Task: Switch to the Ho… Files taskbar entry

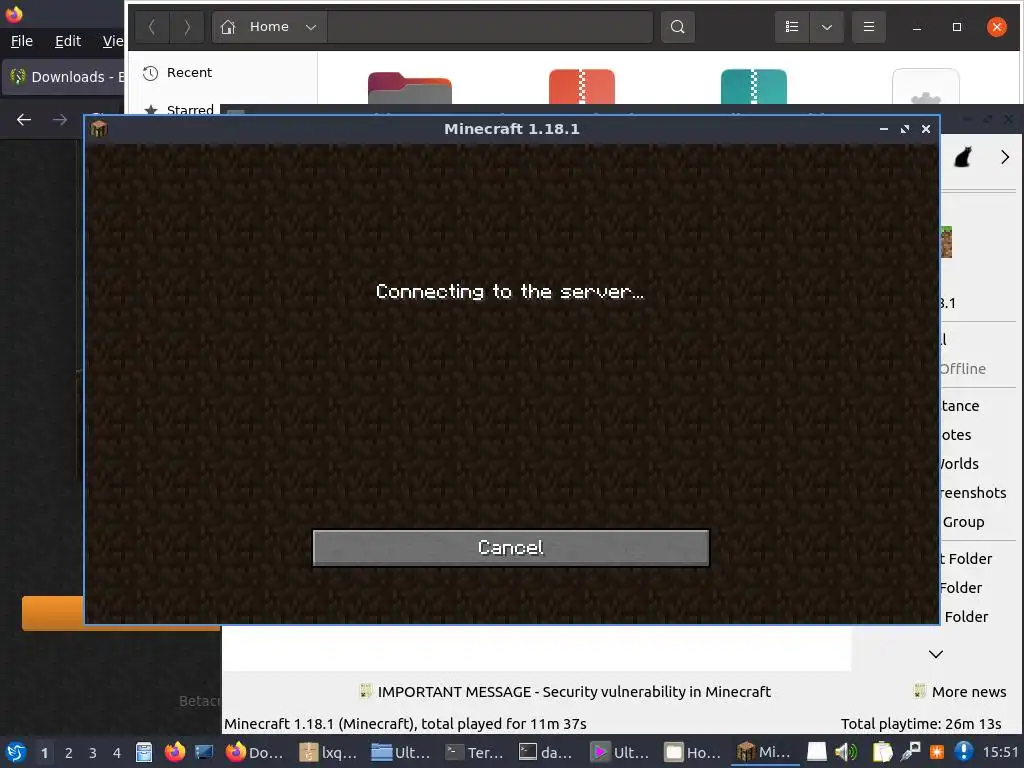Action: (x=694, y=752)
